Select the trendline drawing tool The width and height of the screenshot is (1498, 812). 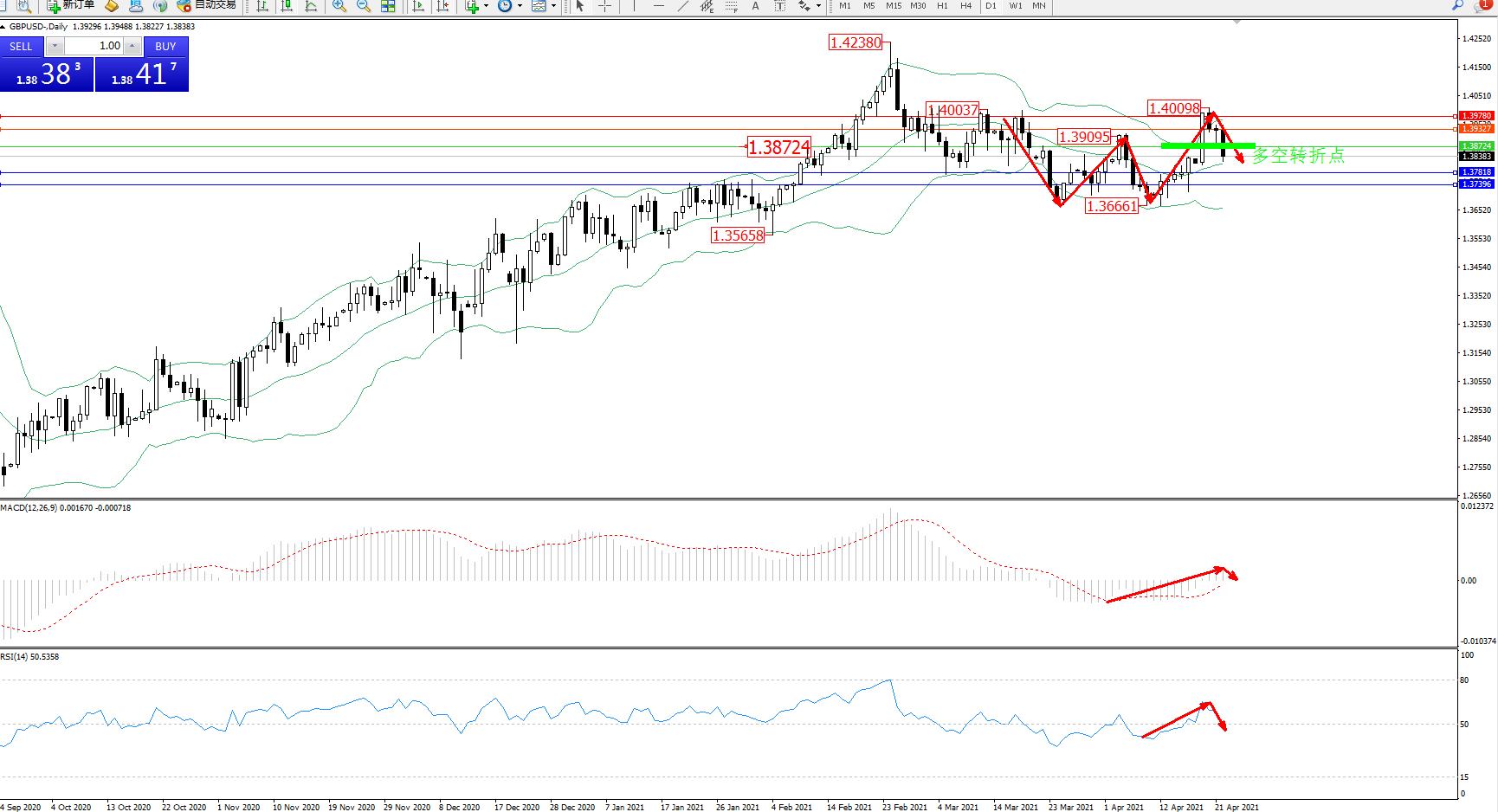tap(683, 6)
